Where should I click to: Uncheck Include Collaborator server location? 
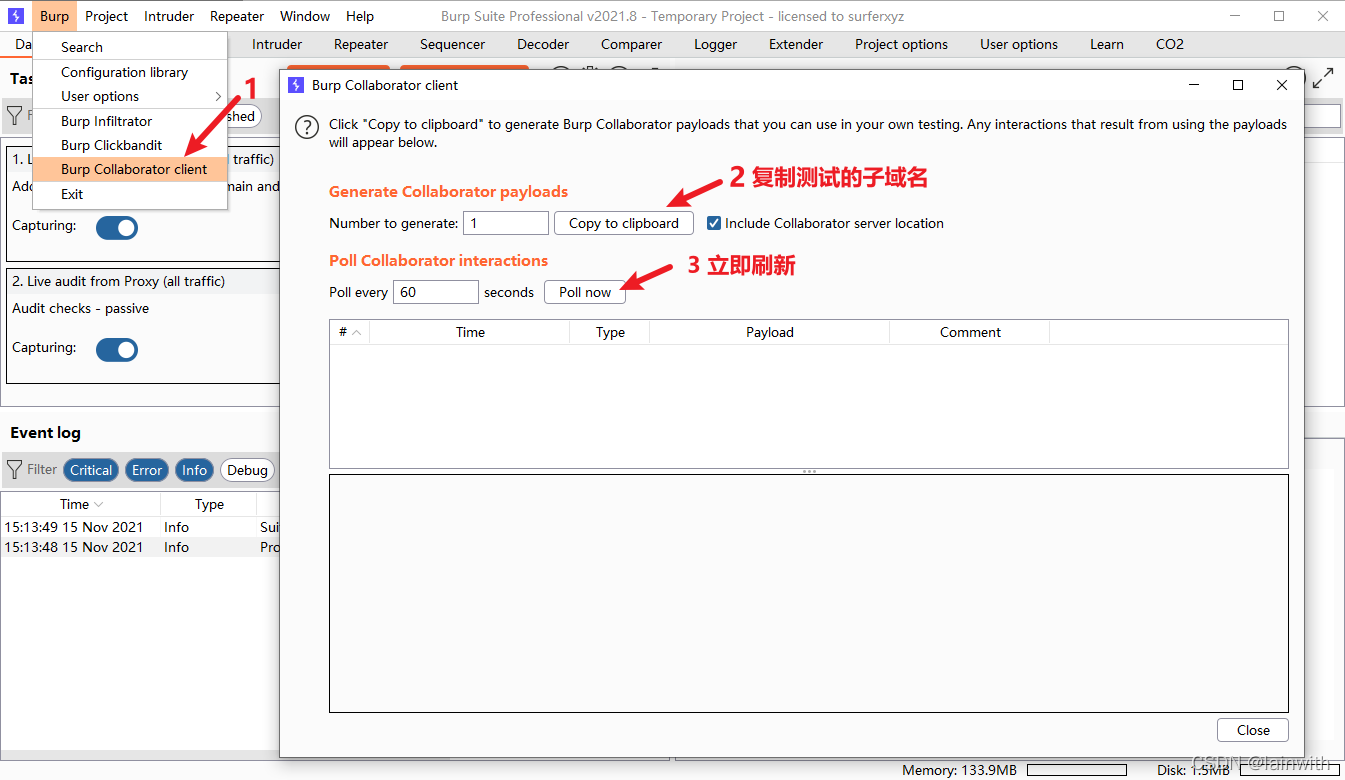[x=714, y=223]
